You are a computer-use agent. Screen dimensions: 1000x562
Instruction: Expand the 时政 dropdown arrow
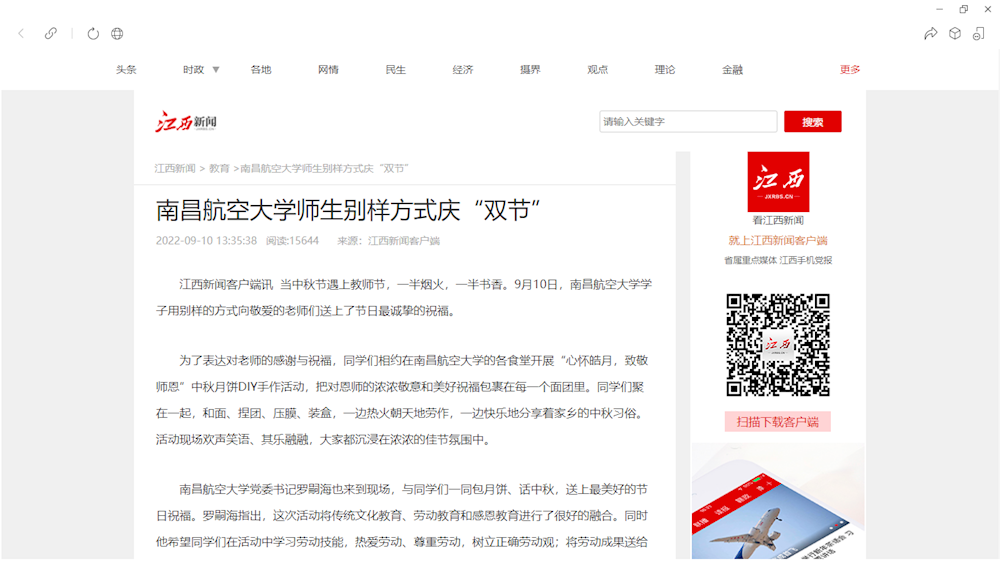(216, 69)
